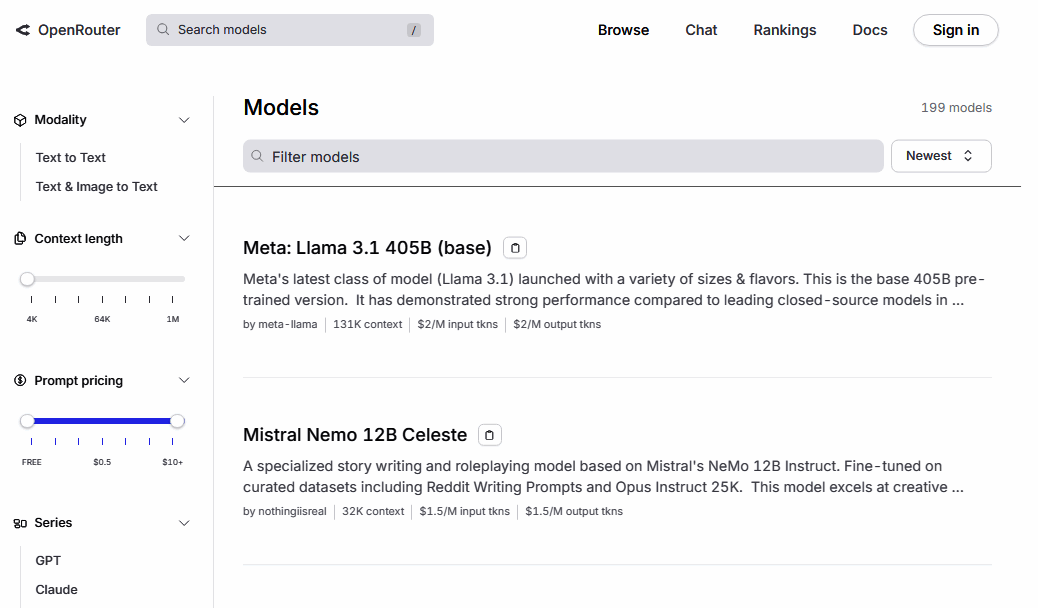Filter models by the GPT series
The image size is (1038, 608).
pos(47,560)
